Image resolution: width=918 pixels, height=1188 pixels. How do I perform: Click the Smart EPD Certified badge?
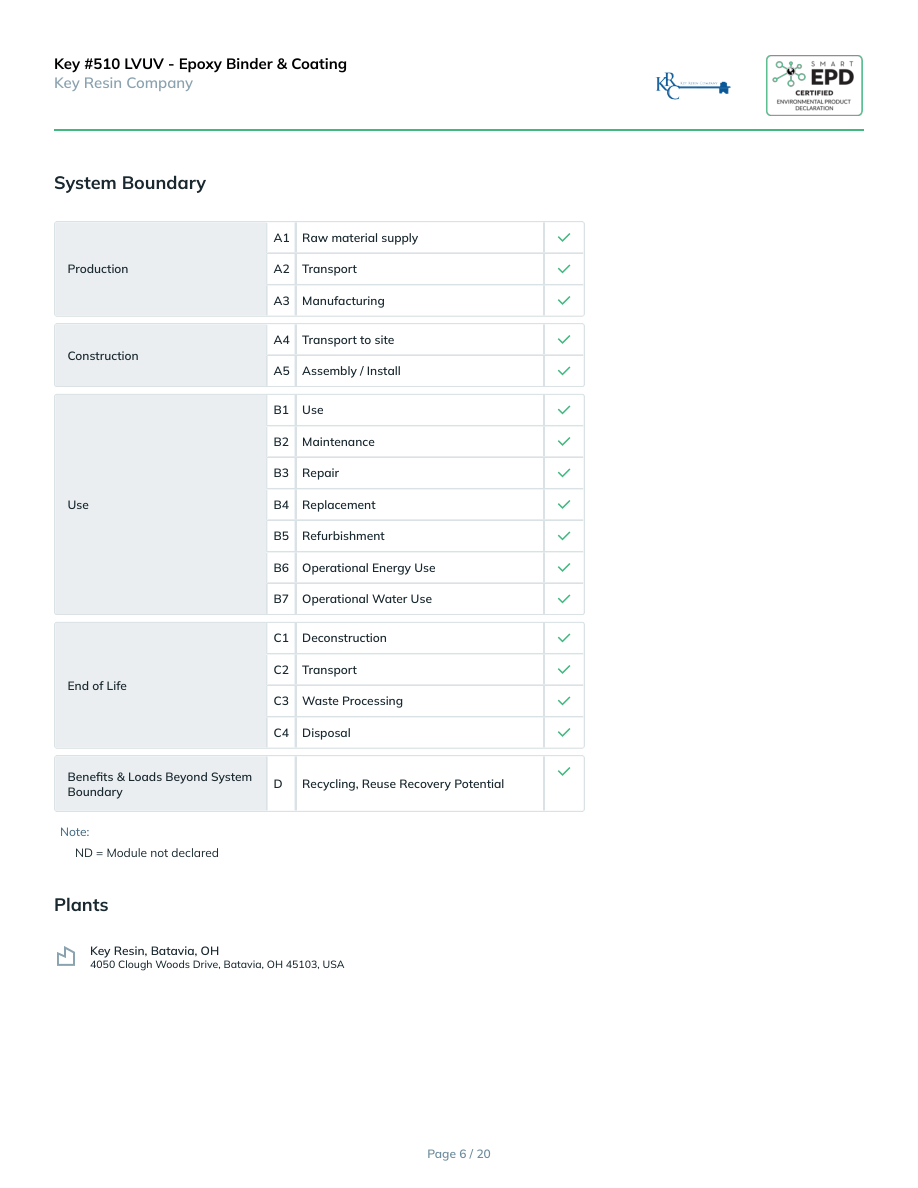[x=814, y=86]
